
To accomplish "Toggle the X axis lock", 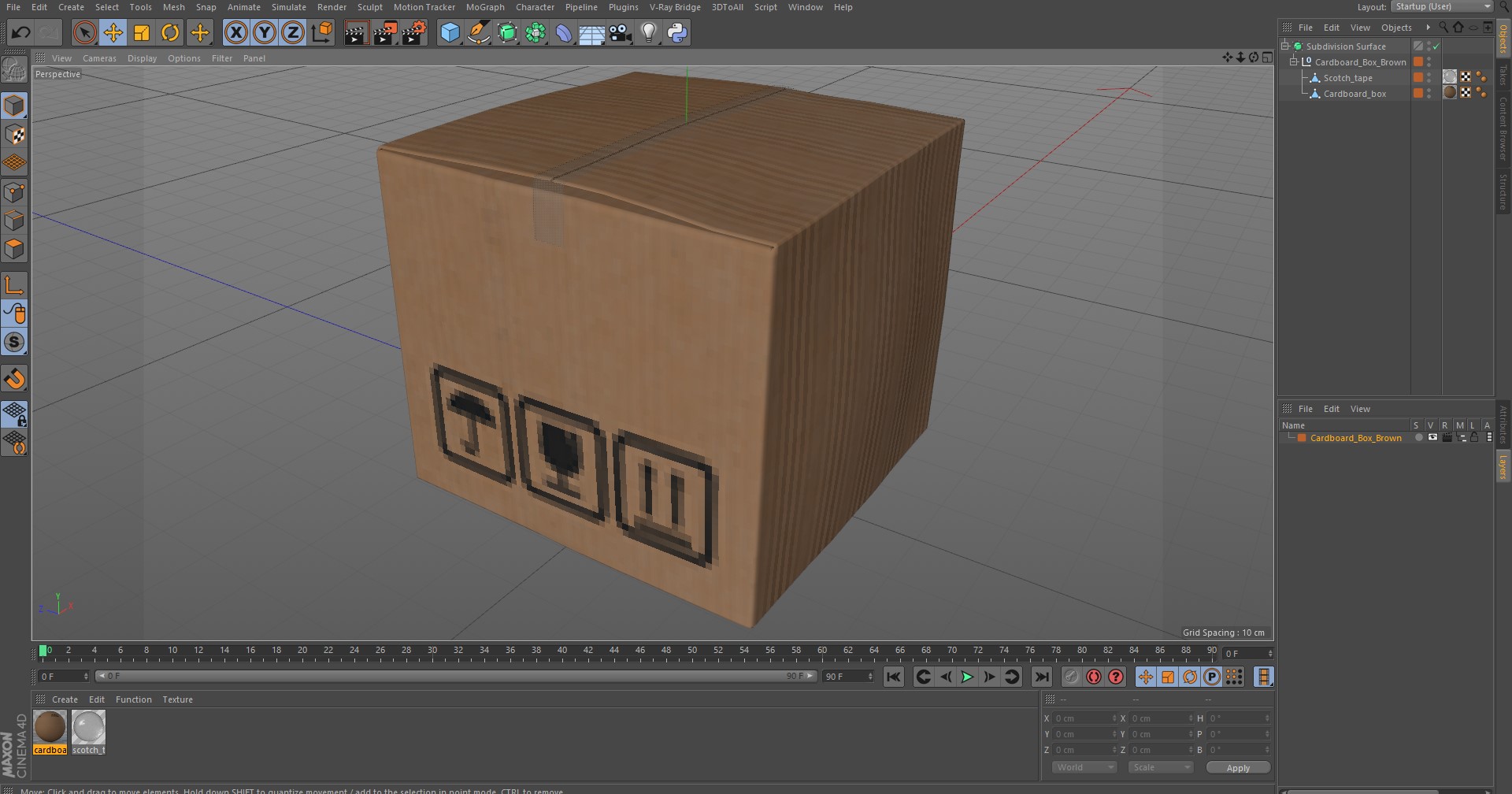I will tap(235, 32).
